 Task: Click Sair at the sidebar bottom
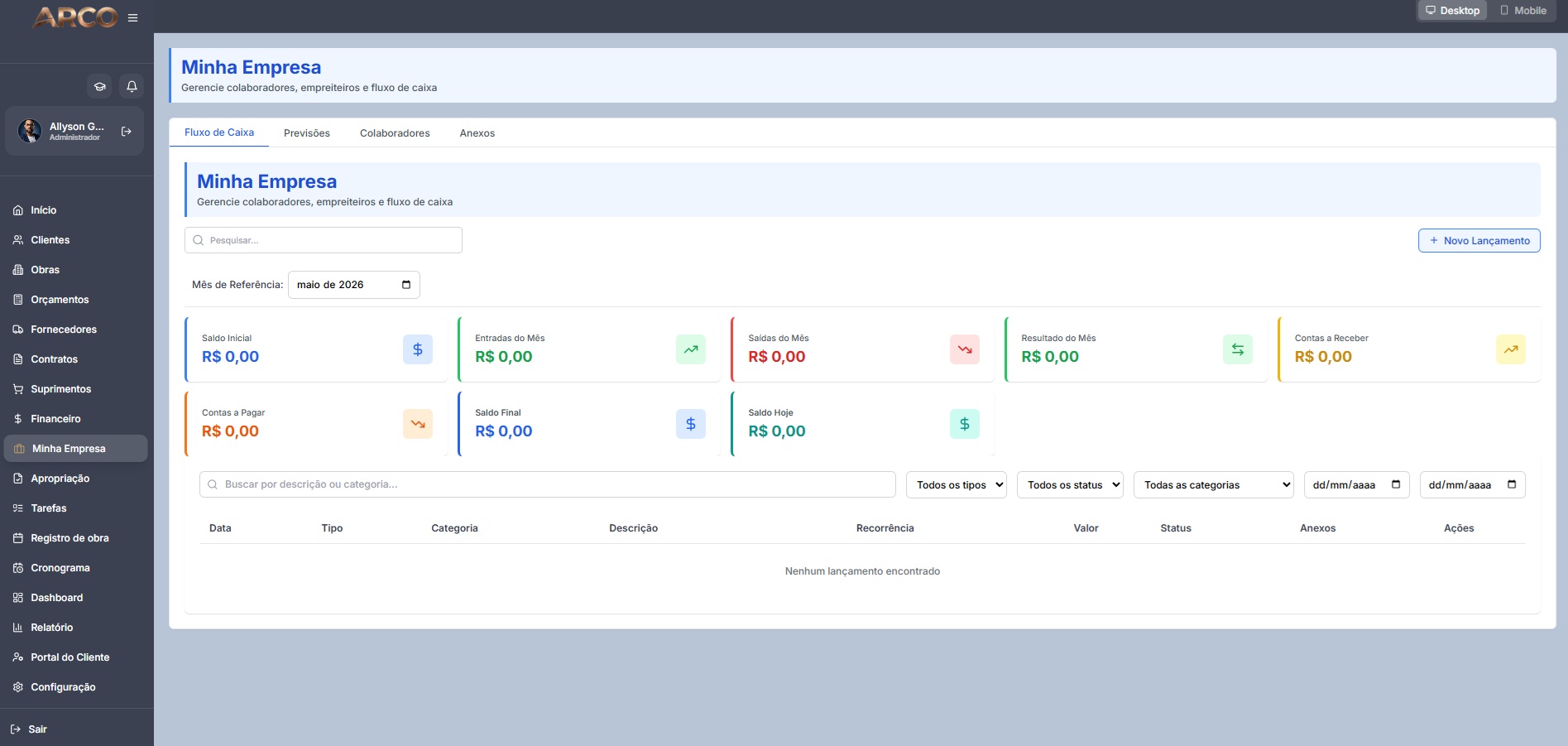(29, 729)
